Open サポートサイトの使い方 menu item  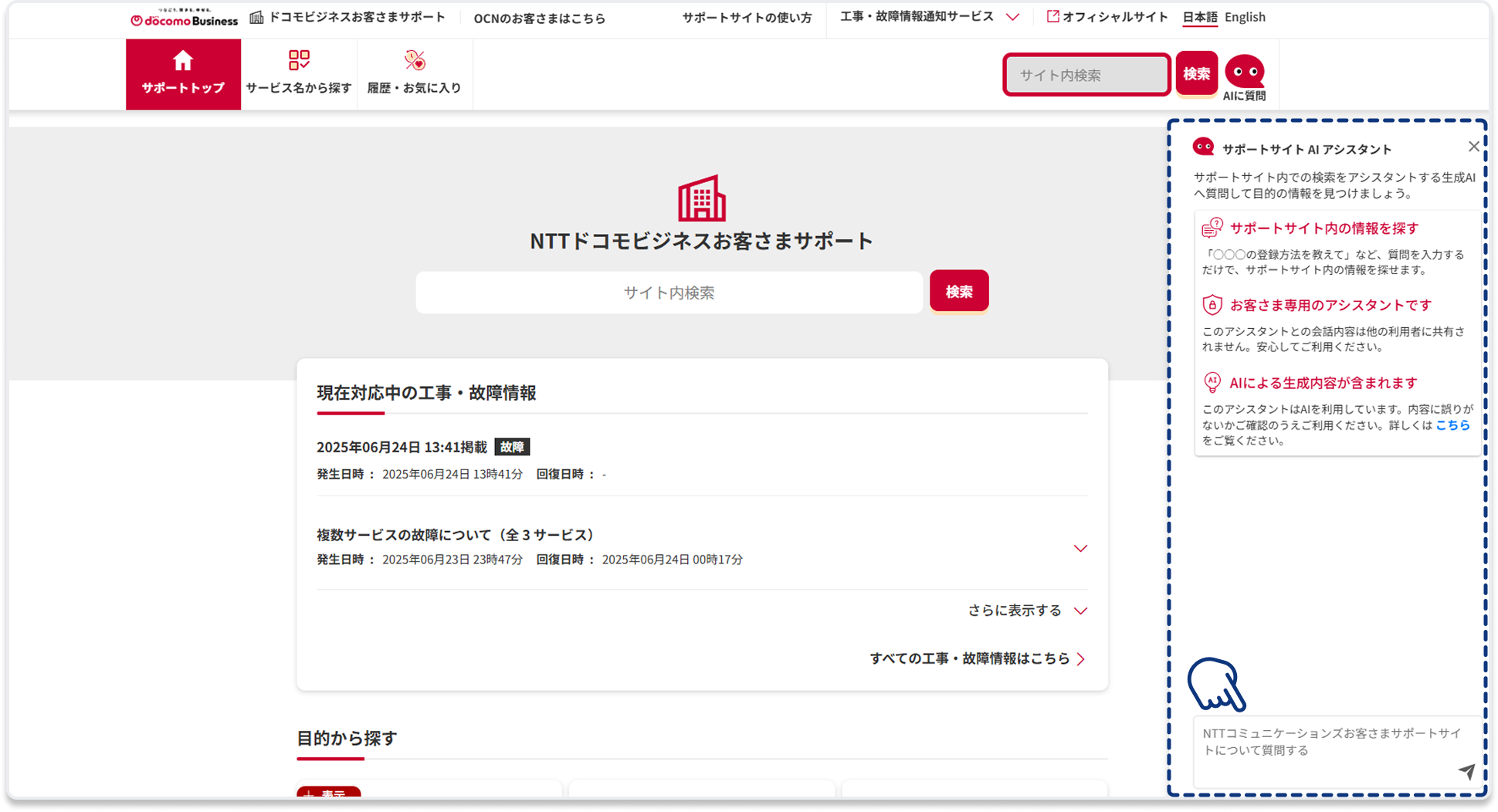pos(747,18)
